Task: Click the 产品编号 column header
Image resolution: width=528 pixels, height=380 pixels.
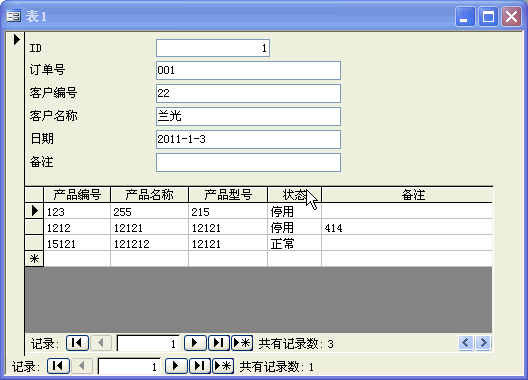Action: pyautogui.click(x=77, y=195)
